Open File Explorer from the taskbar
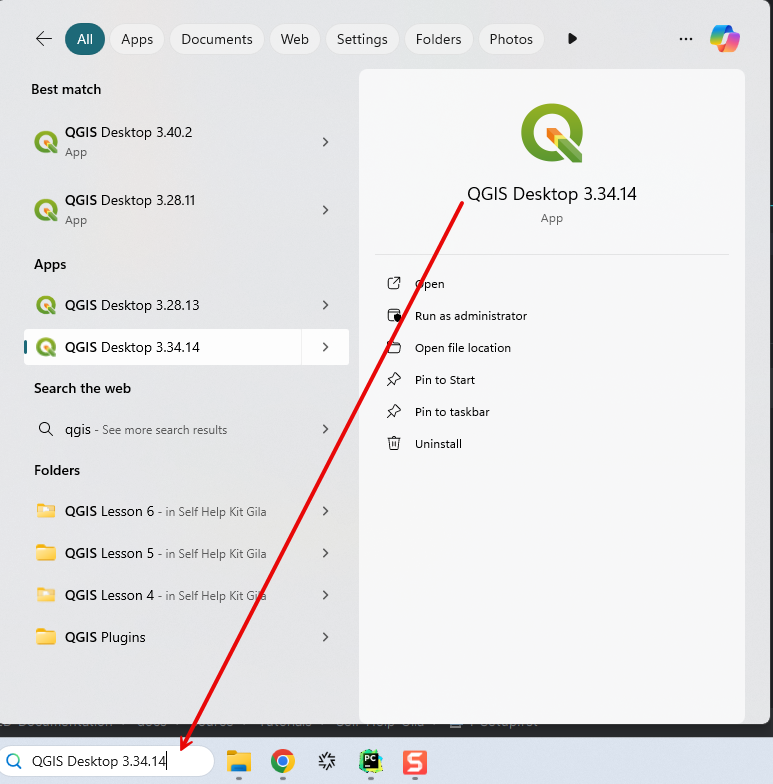Screen dimensions: 773x784 click(238, 762)
